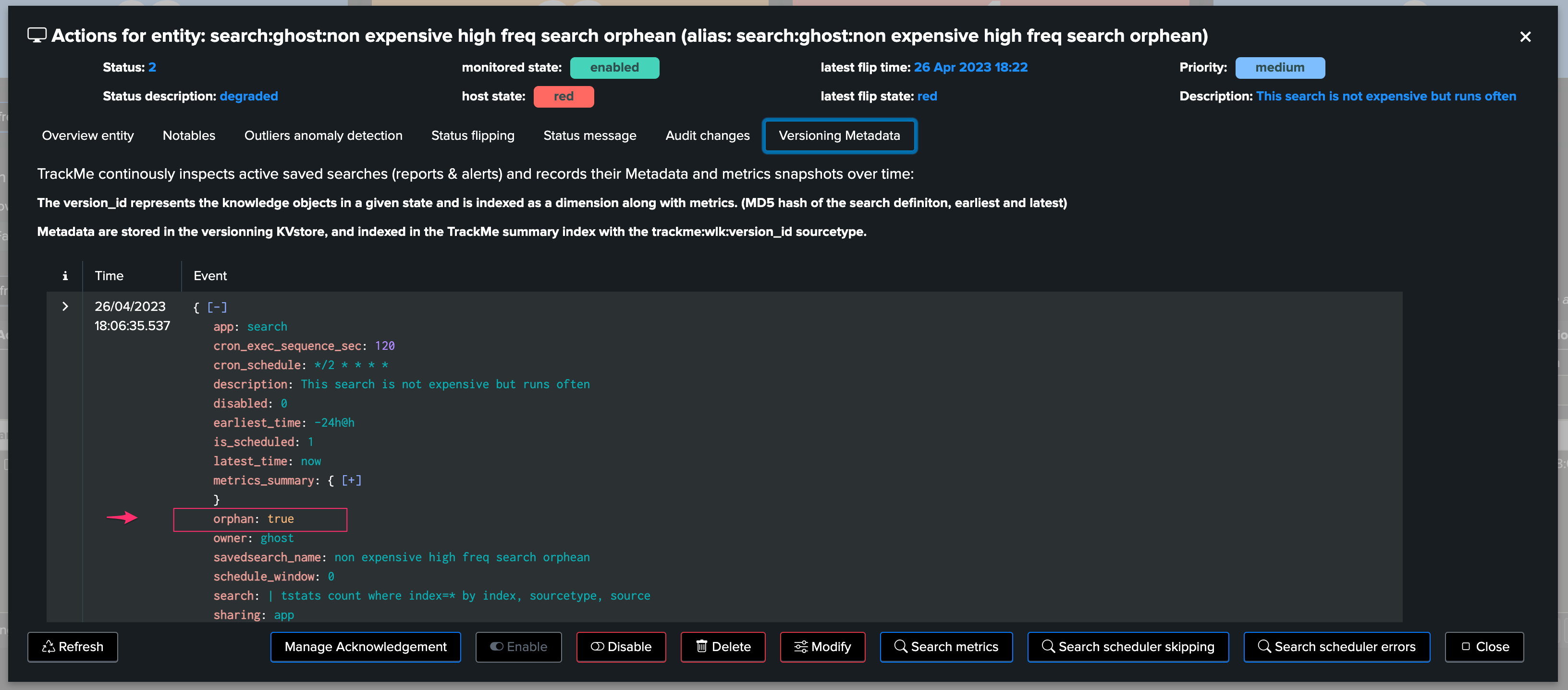Click the toggle icon on Disable button
Image resolution: width=1568 pixels, height=690 pixels.
597,647
